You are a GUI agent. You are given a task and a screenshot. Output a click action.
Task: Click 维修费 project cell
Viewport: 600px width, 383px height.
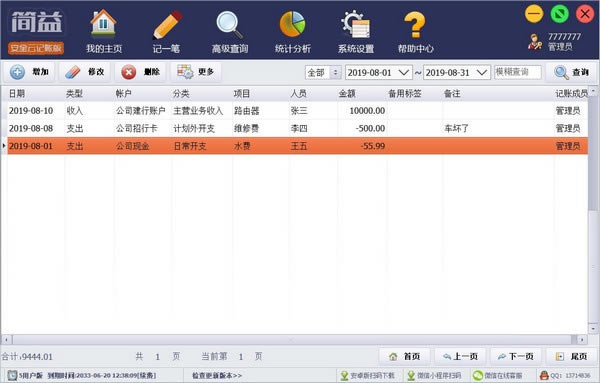246,129
